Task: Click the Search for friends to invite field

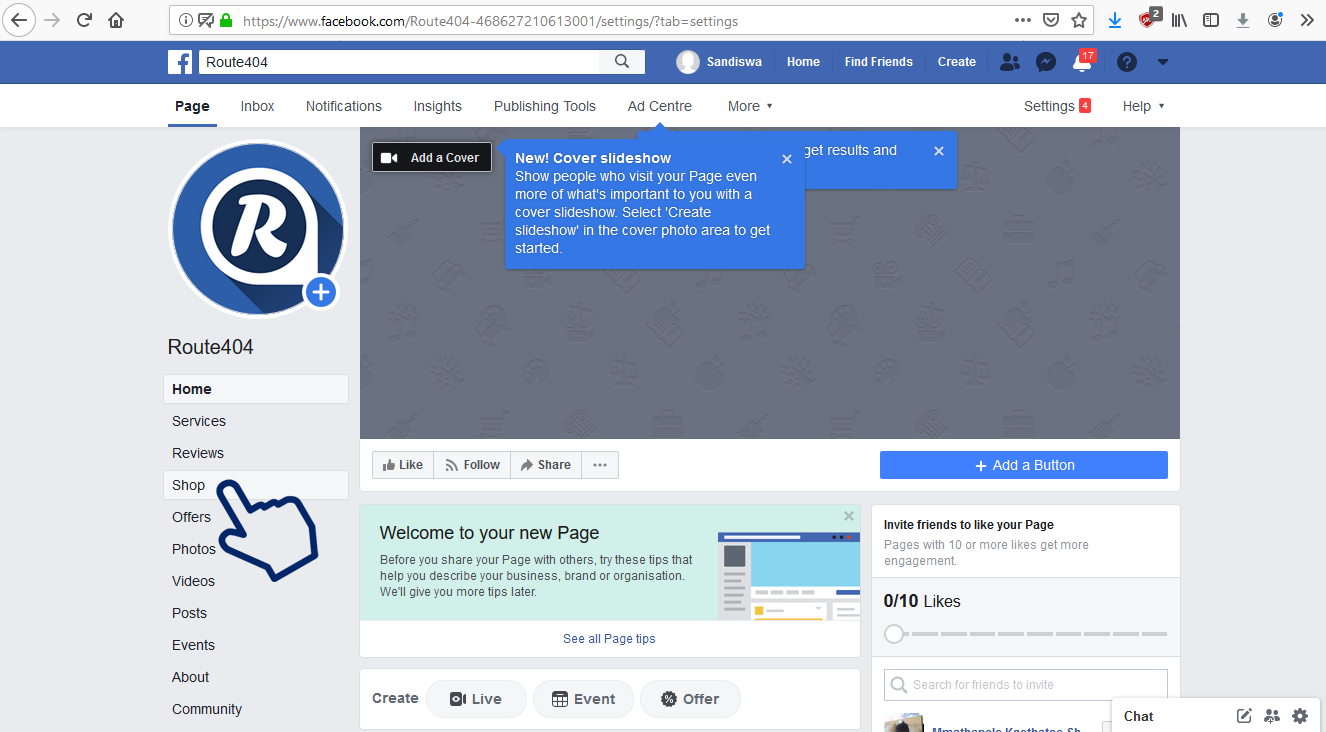Action: tap(1026, 685)
